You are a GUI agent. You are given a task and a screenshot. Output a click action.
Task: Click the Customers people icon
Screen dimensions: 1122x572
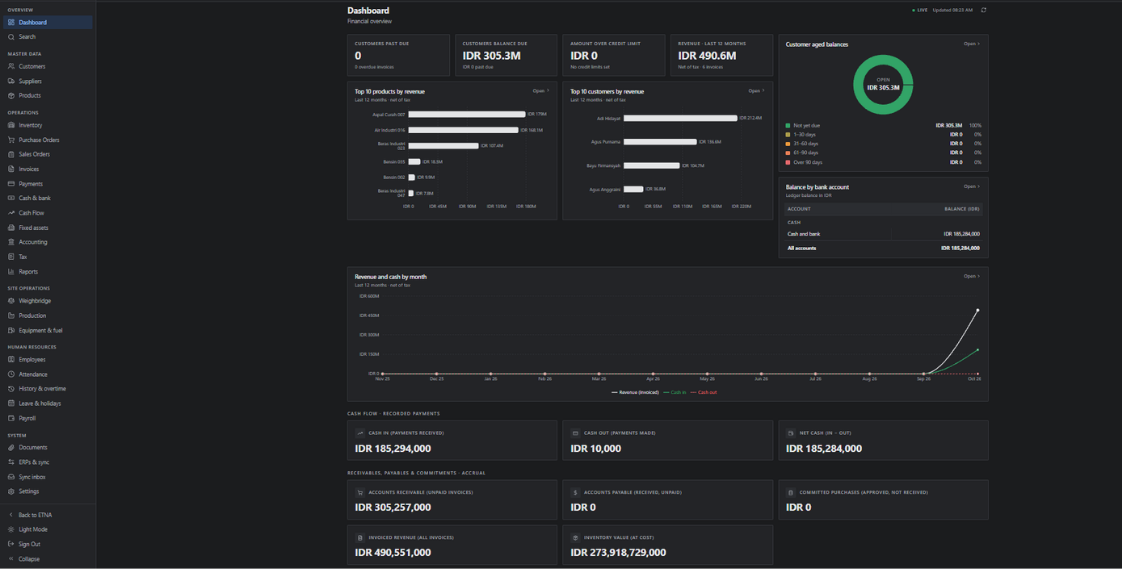tap(11, 67)
